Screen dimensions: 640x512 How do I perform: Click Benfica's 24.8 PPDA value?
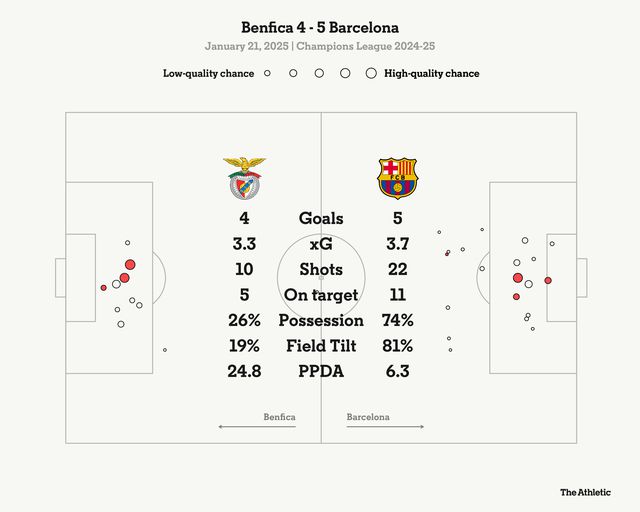(x=244, y=372)
